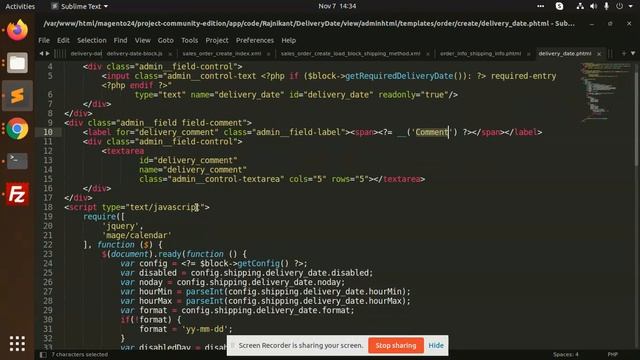Click the Sublime Text dock icon
The width and height of the screenshot is (640, 360).
click(17, 96)
